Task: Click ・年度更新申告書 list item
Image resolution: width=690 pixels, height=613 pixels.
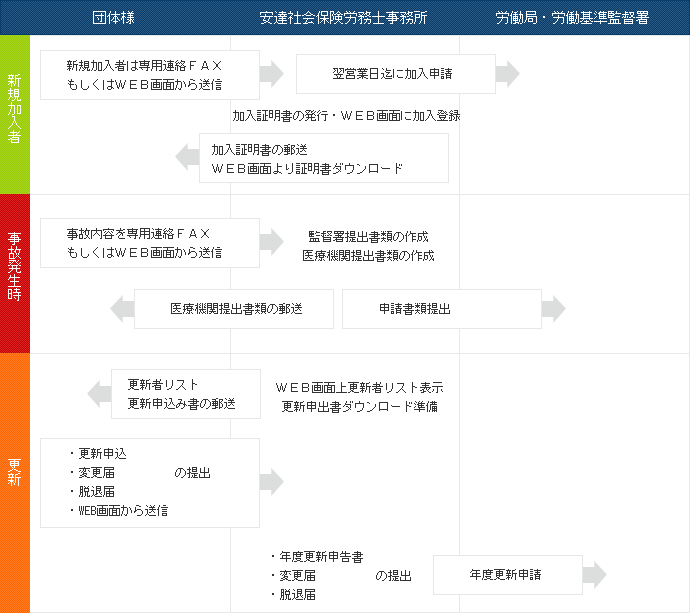Action: (x=317, y=557)
